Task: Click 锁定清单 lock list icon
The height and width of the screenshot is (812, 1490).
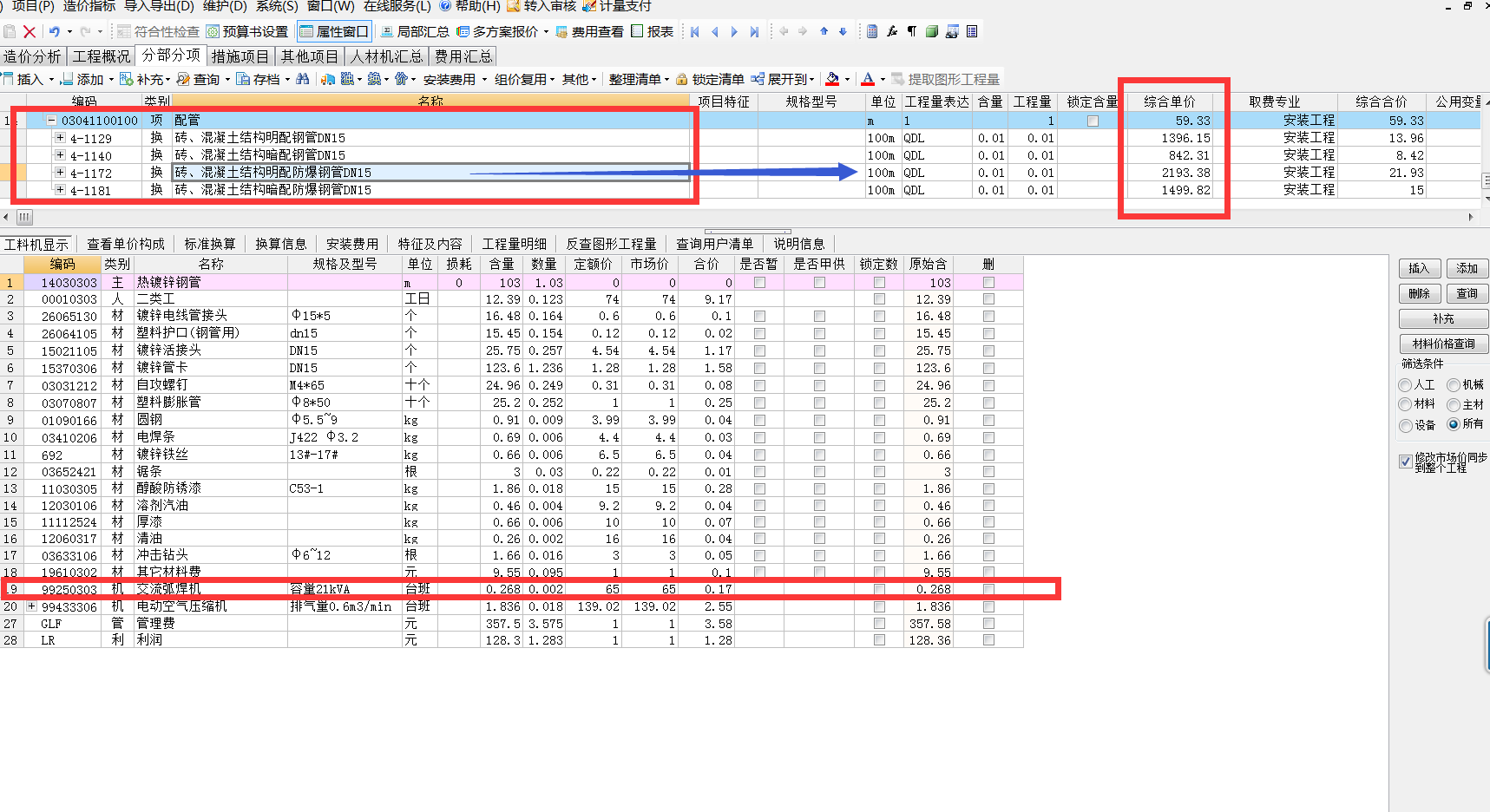Action: [682, 79]
